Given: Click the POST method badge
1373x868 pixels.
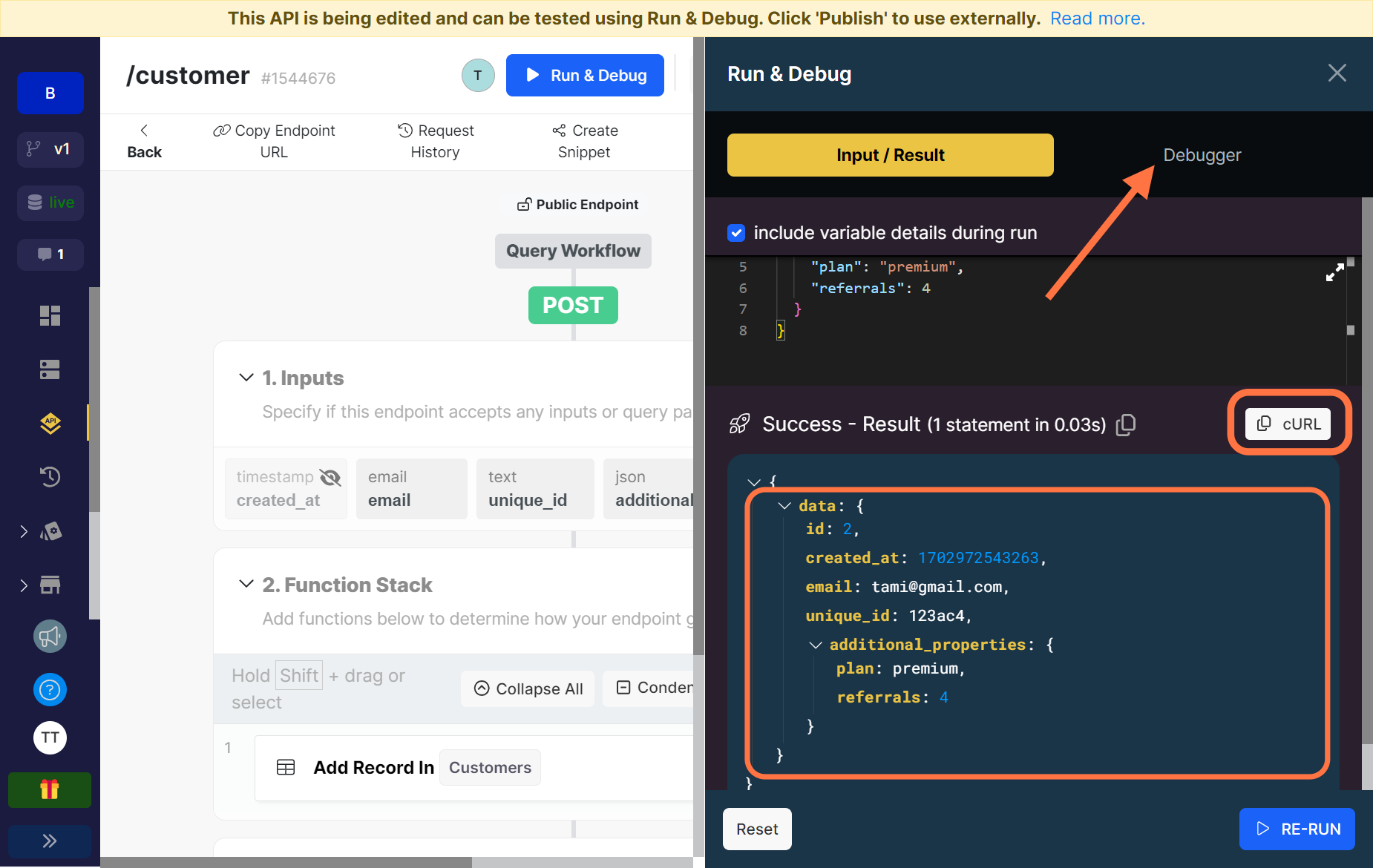Looking at the screenshot, I should coord(573,305).
